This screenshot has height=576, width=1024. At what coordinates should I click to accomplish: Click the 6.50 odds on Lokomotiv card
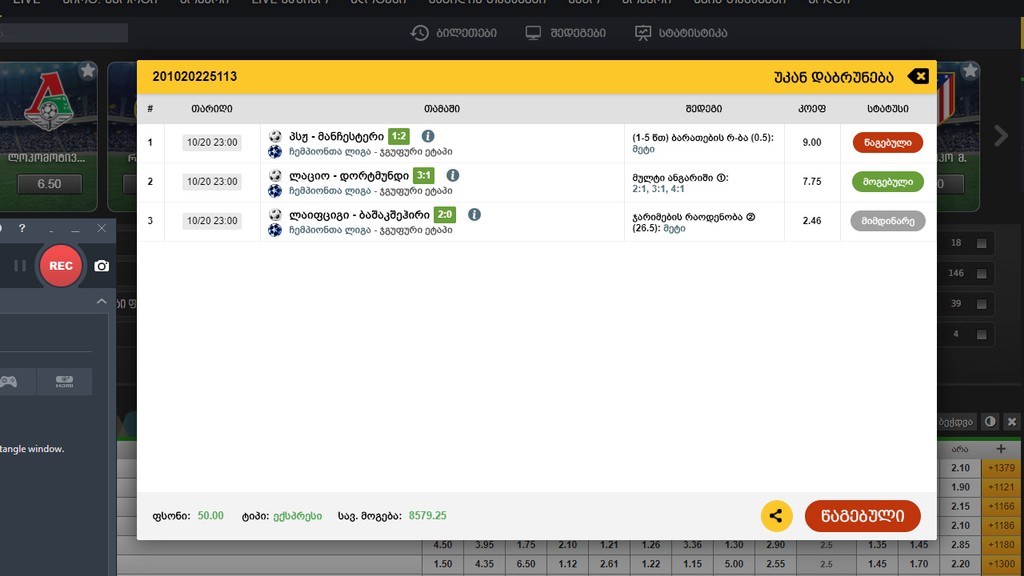coord(50,184)
